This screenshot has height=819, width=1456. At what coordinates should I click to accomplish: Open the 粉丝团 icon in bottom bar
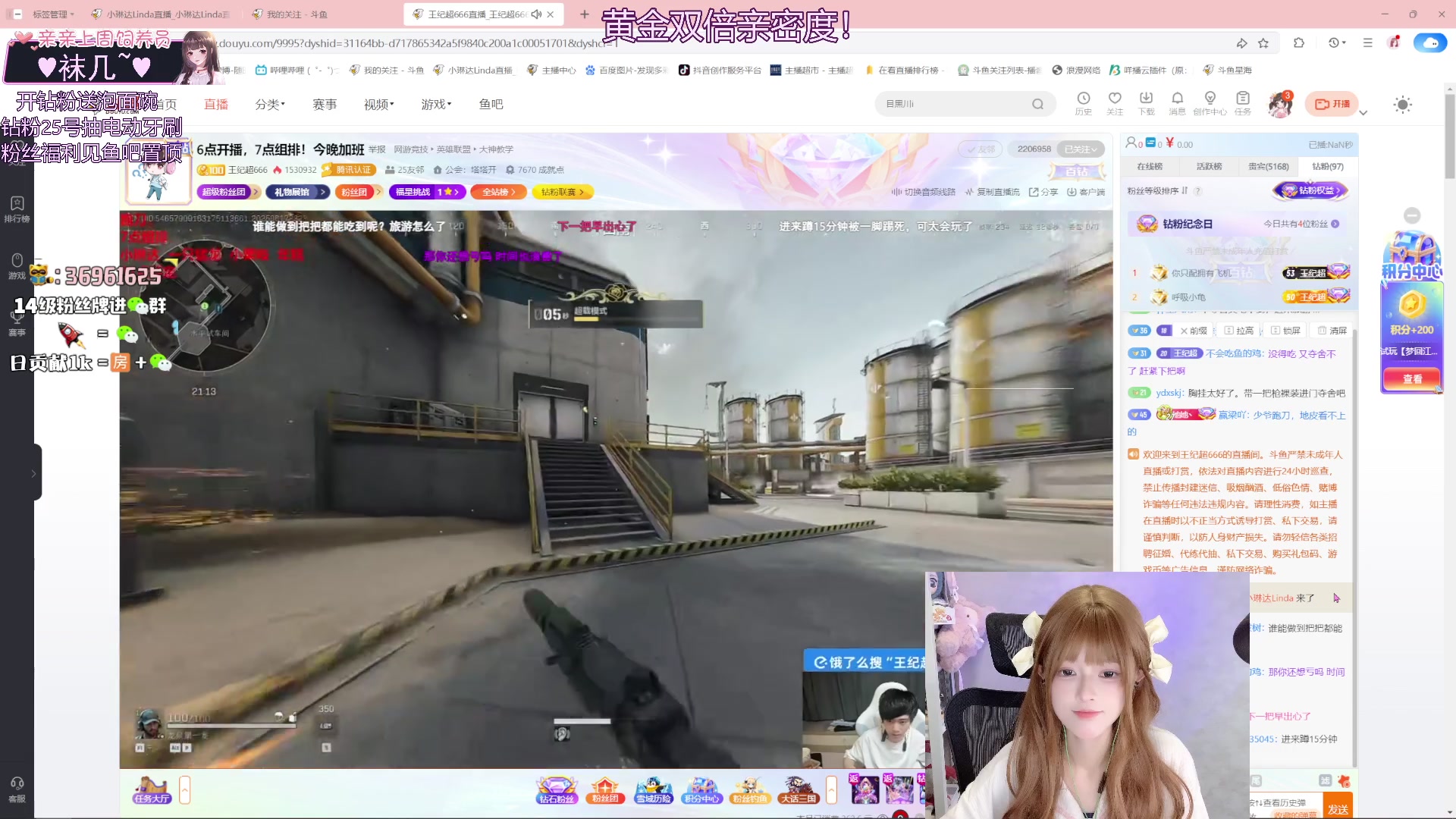[x=605, y=789]
